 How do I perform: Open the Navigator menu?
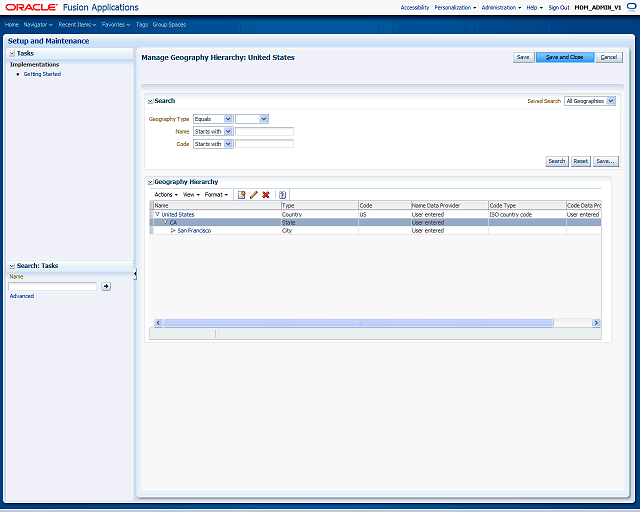click(38, 24)
